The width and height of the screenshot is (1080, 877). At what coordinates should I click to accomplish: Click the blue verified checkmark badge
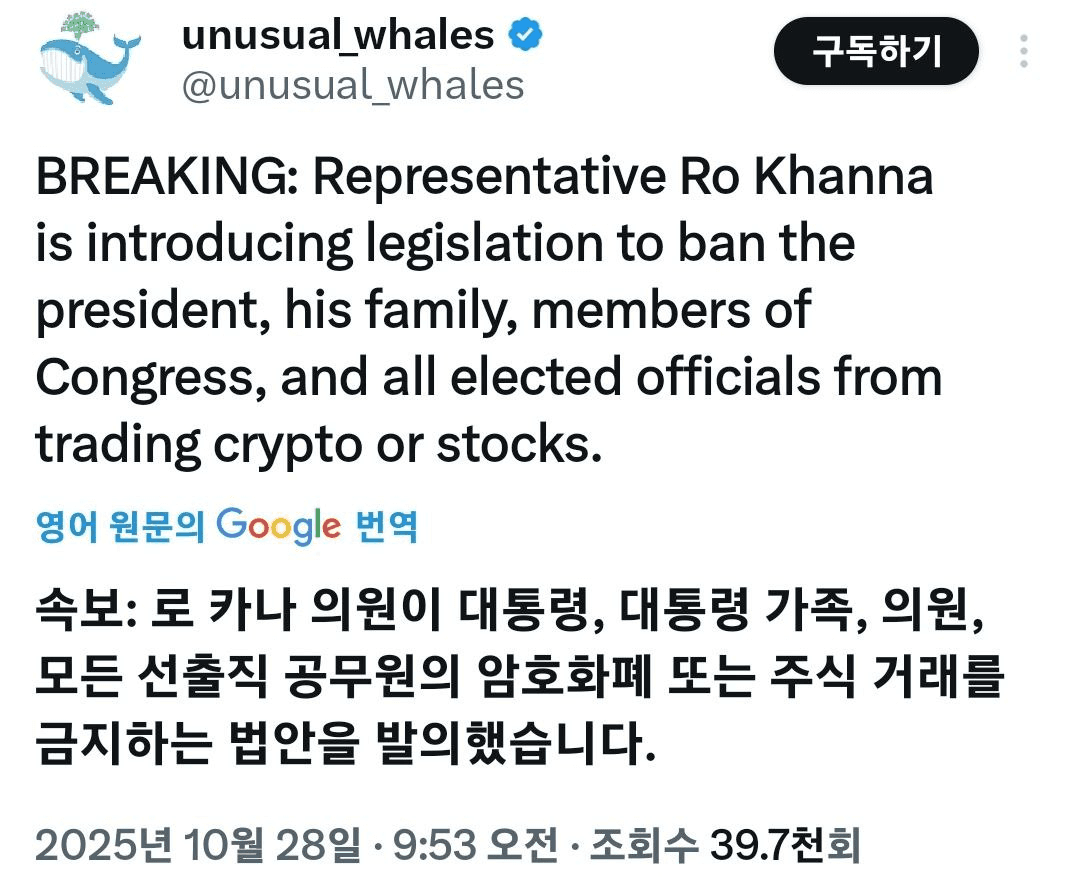[x=527, y=37]
